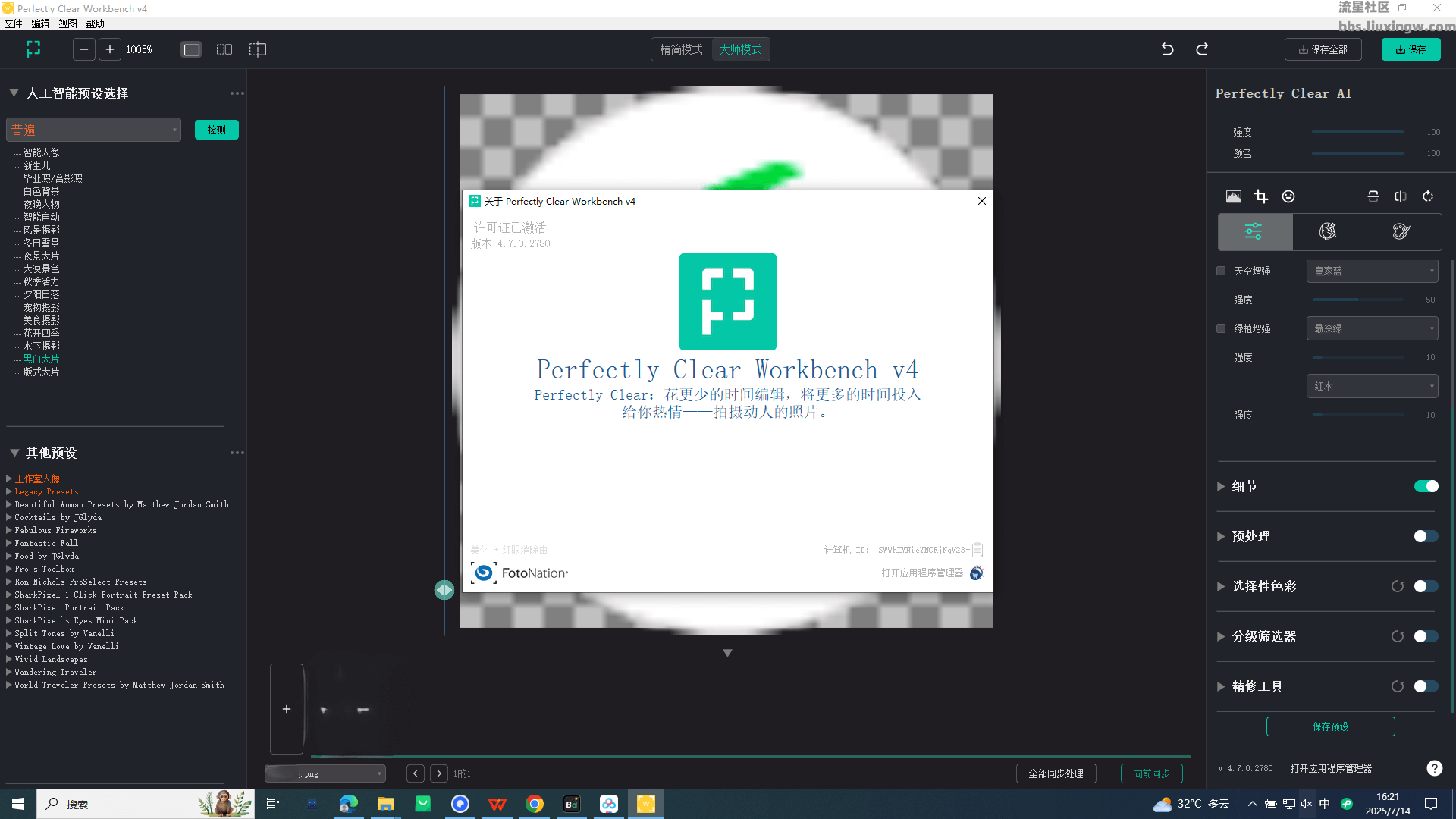Toggle on the 选择性色彩 switch
Image resolution: width=1456 pixels, height=819 pixels.
(1426, 586)
